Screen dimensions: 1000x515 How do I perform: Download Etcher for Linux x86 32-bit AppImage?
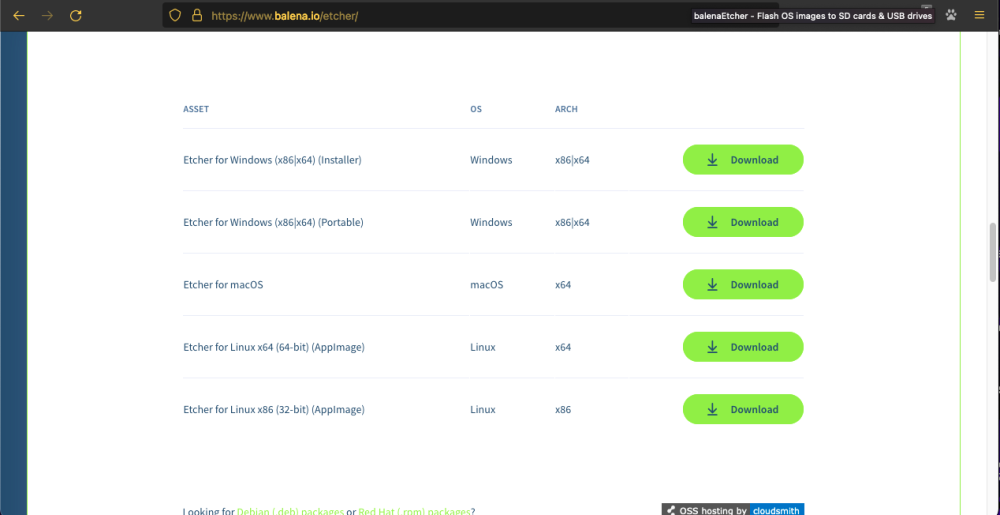click(743, 410)
